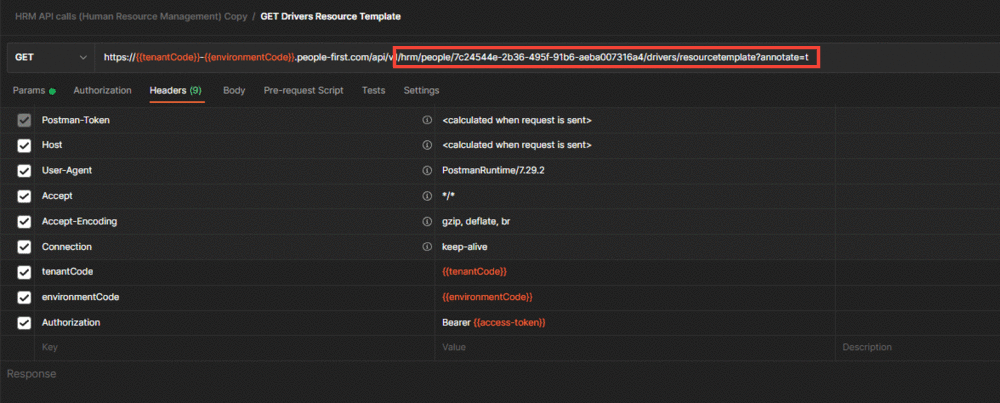Select the Authorization key cell in headers table

click(234, 323)
